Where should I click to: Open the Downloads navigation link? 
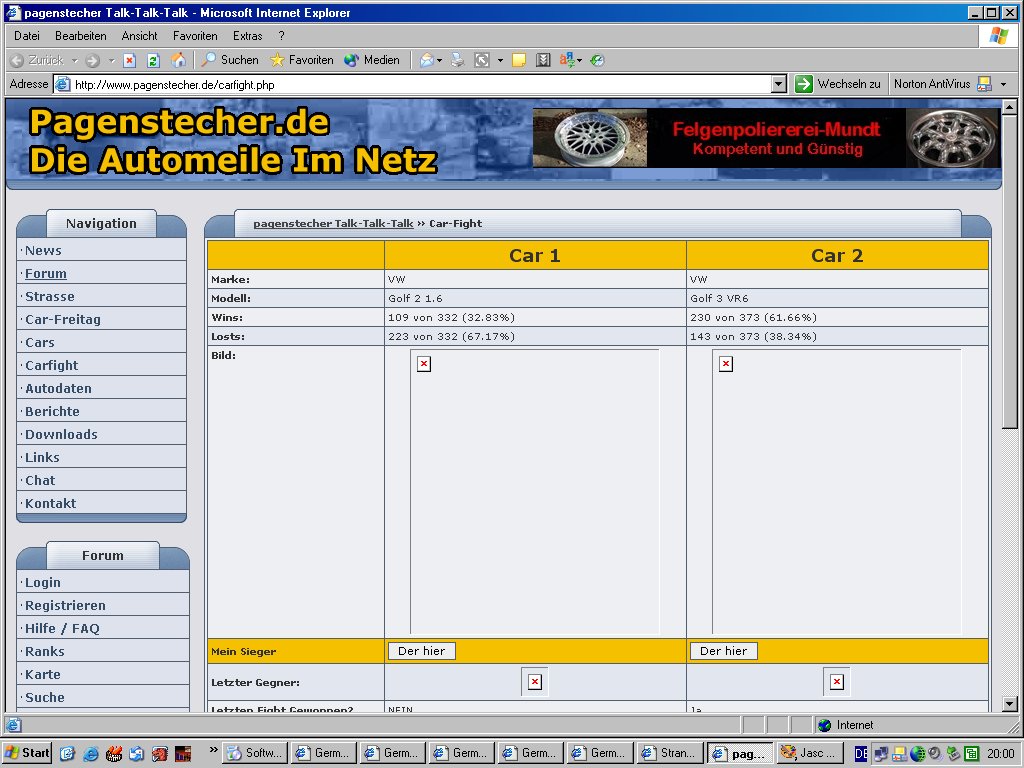pyautogui.click(x=61, y=434)
